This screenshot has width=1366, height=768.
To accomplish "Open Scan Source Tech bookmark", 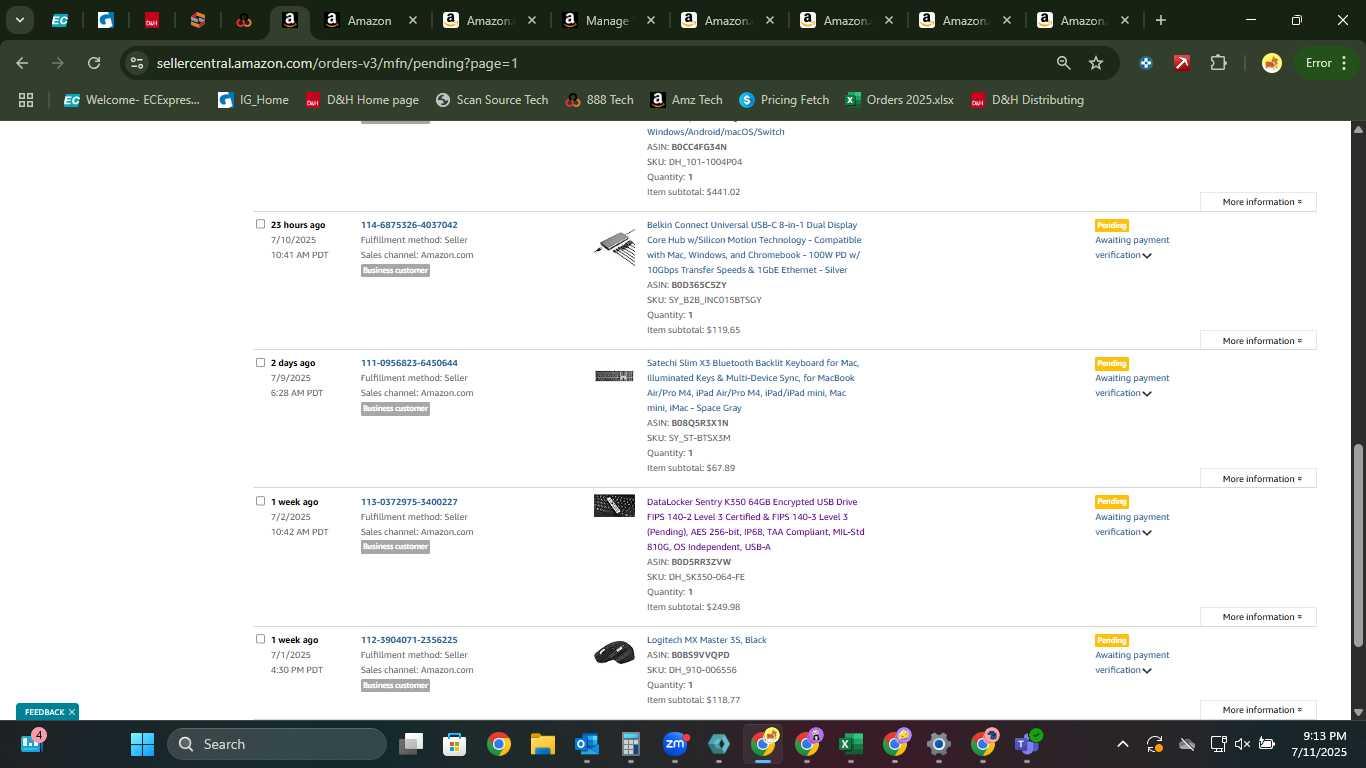I will pyautogui.click(x=492, y=100).
